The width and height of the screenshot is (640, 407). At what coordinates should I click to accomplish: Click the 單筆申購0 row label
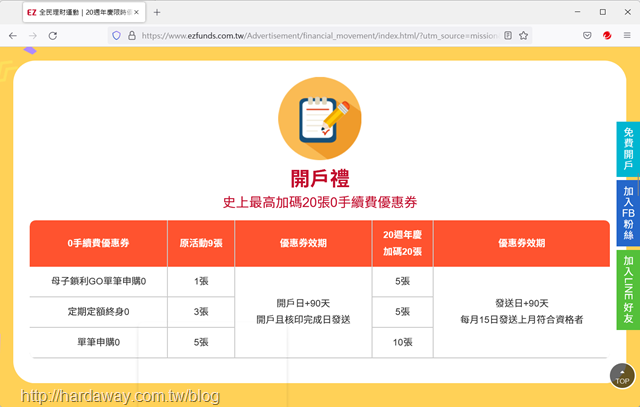click(98, 342)
